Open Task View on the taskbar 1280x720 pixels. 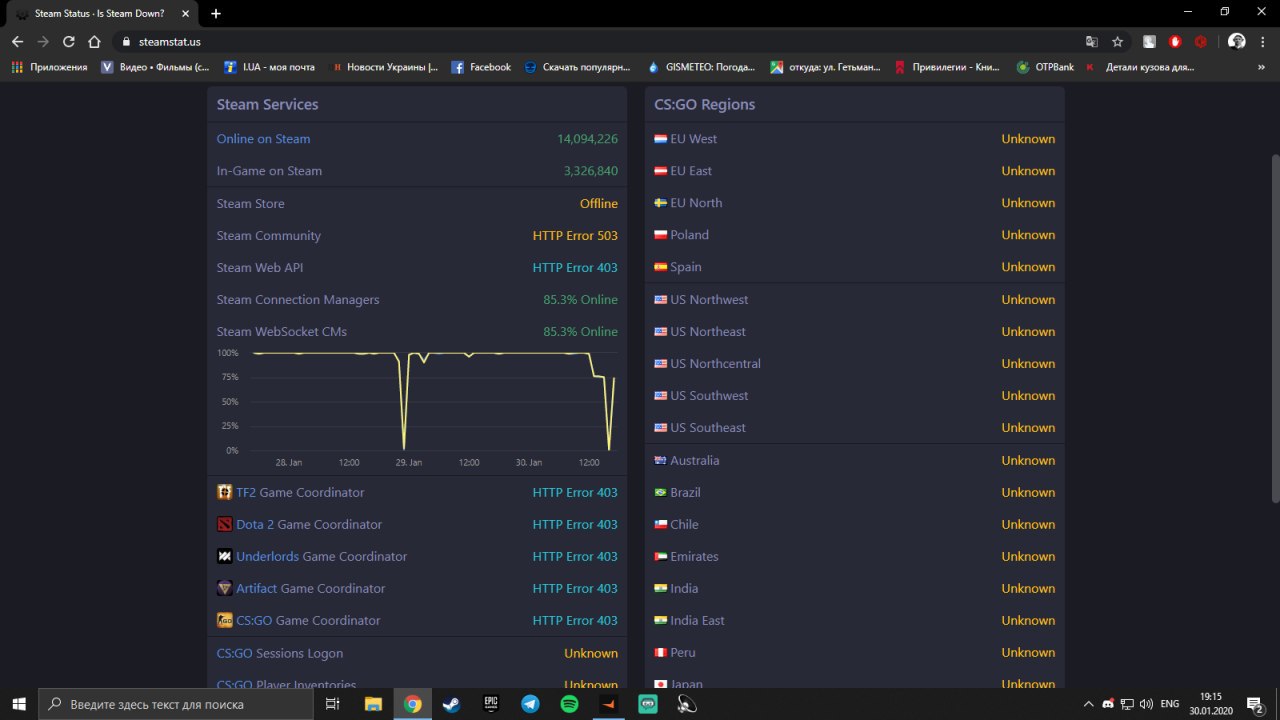(x=333, y=704)
